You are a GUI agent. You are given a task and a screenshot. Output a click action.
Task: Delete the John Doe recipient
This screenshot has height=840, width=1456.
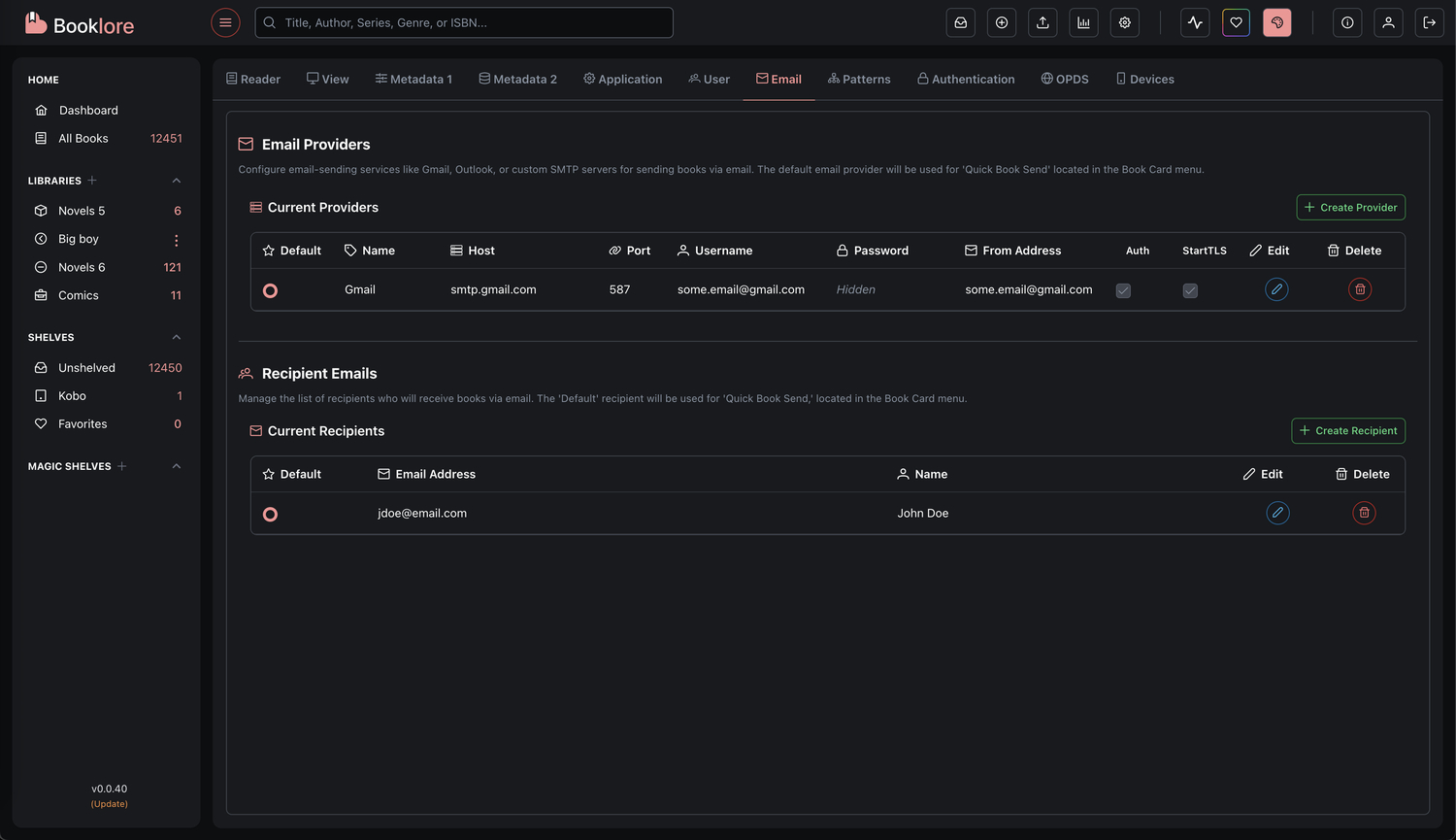point(1364,513)
